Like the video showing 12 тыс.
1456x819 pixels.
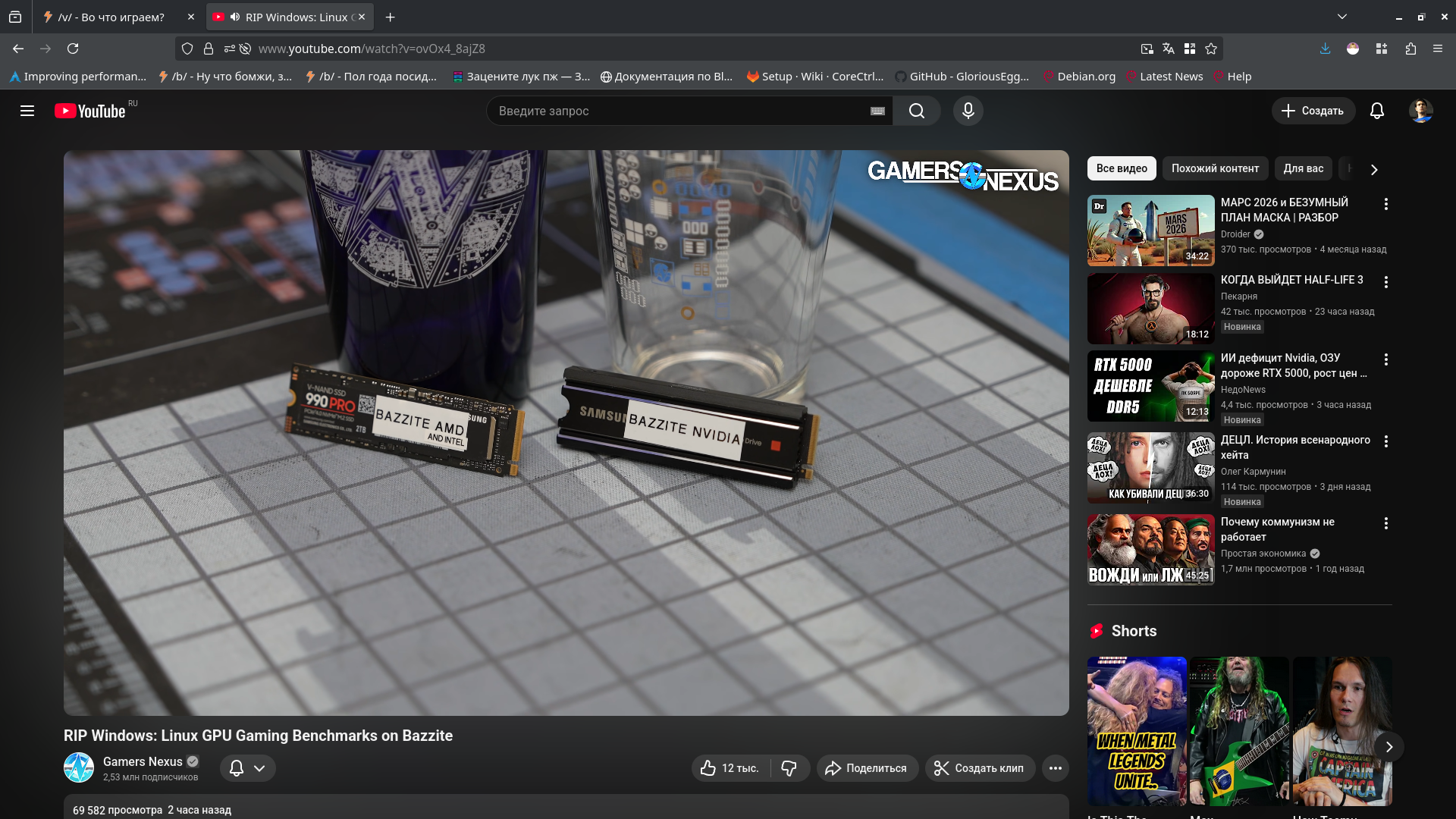tap(729, 768)
